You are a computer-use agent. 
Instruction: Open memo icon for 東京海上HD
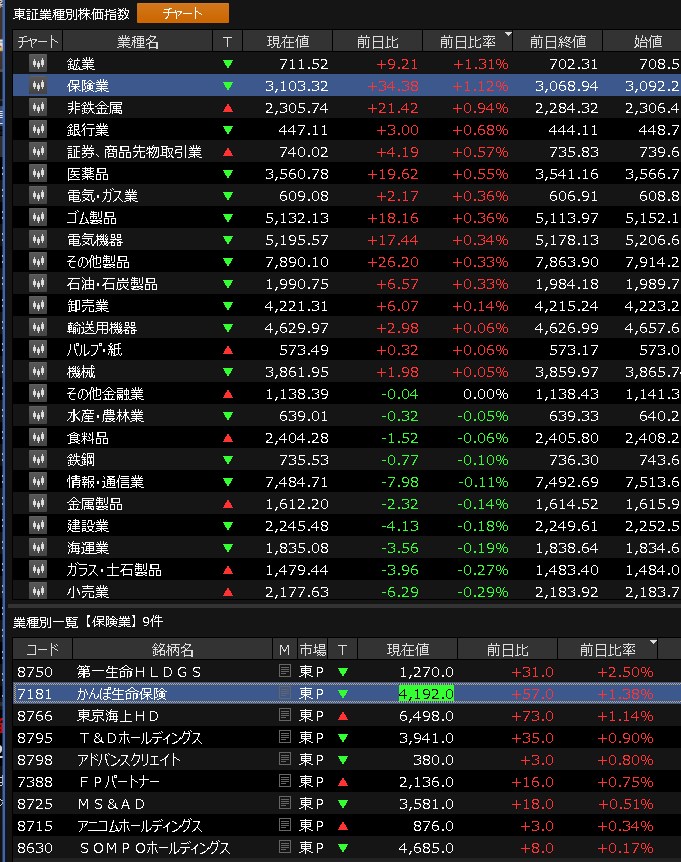[x=285, y=715]
